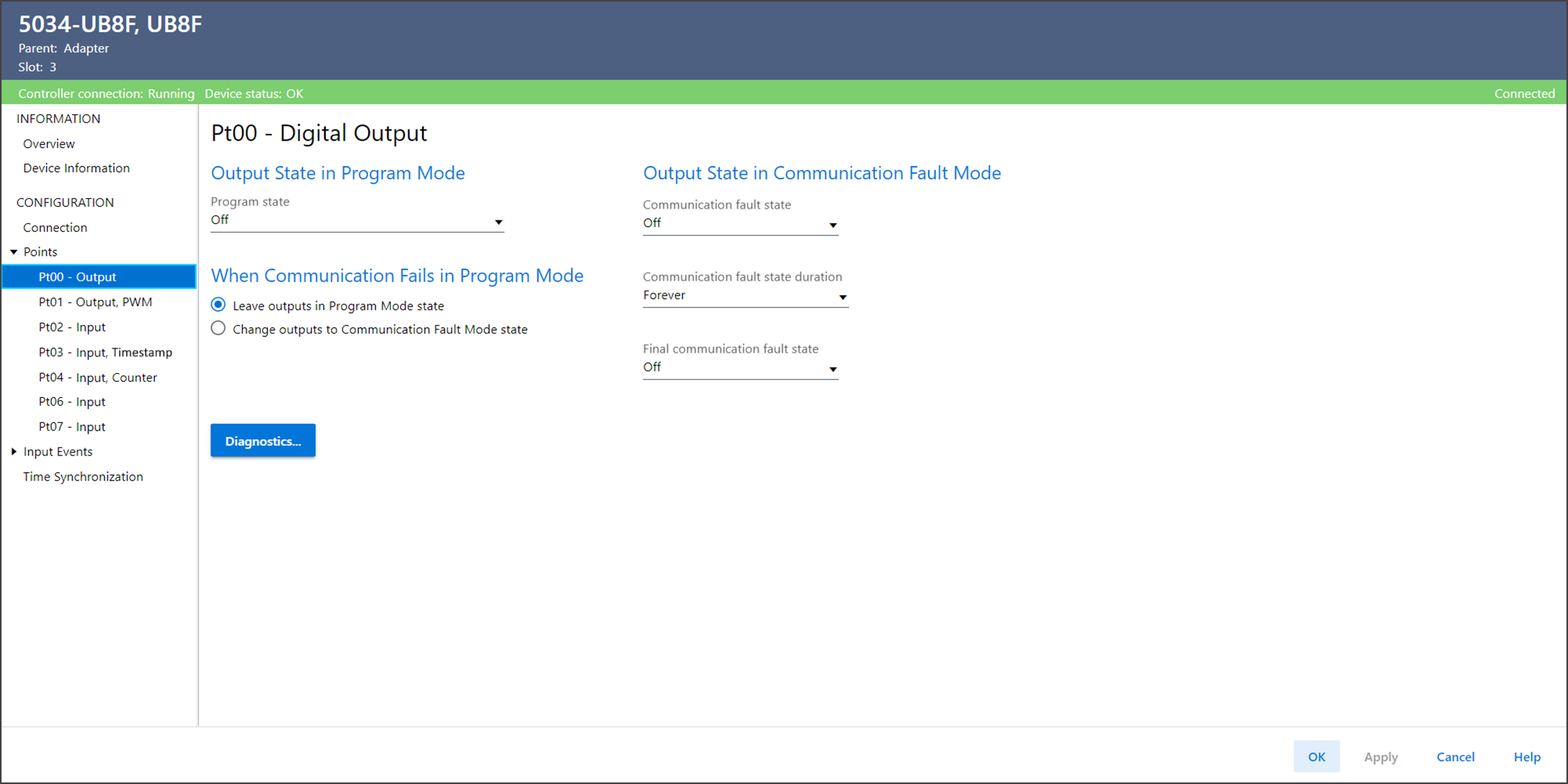Expand the Input Events tree node
1568x784 pixels.
(14, 452)
